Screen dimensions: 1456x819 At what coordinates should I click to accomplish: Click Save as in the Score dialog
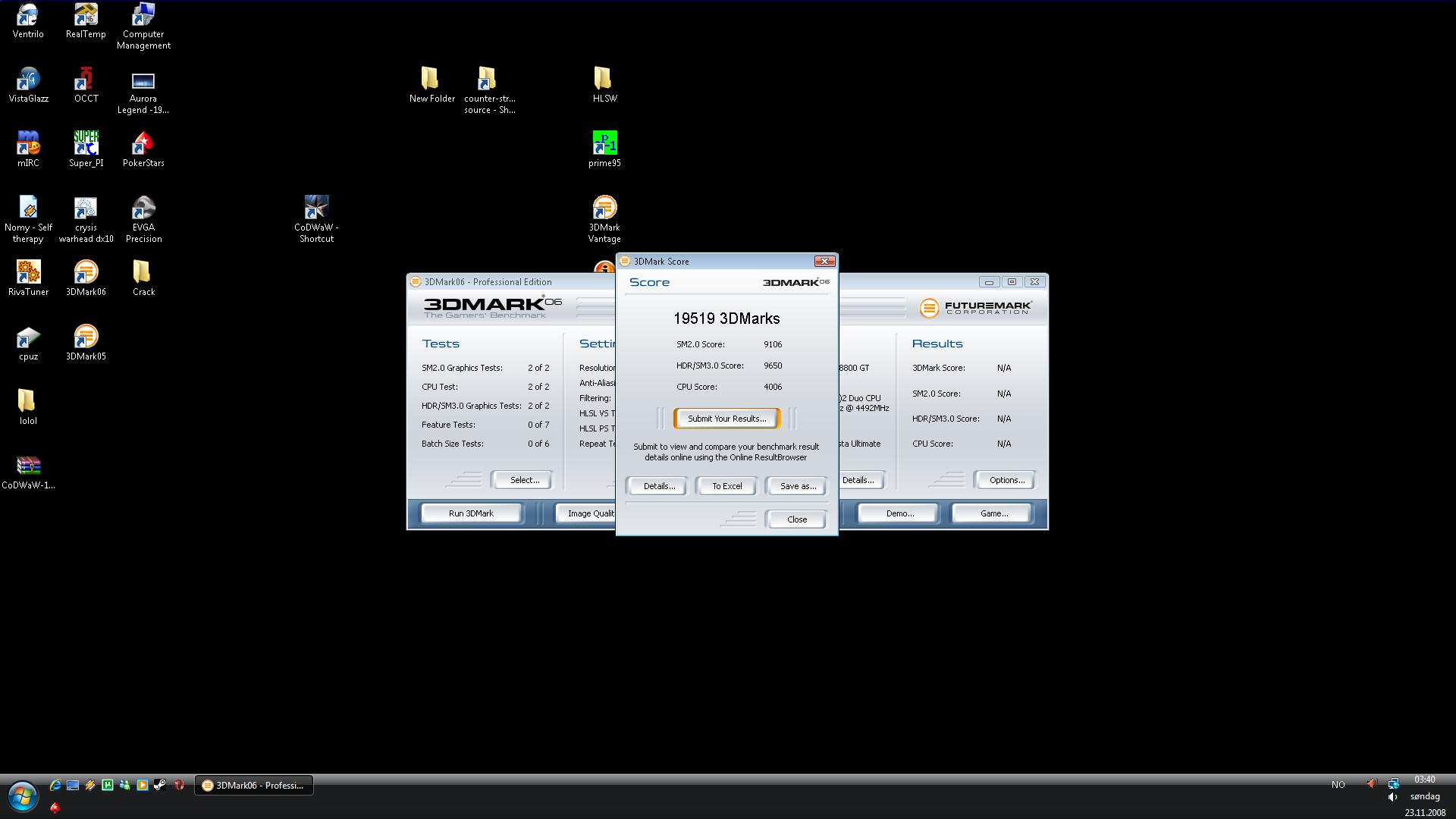tap(797, 486)
